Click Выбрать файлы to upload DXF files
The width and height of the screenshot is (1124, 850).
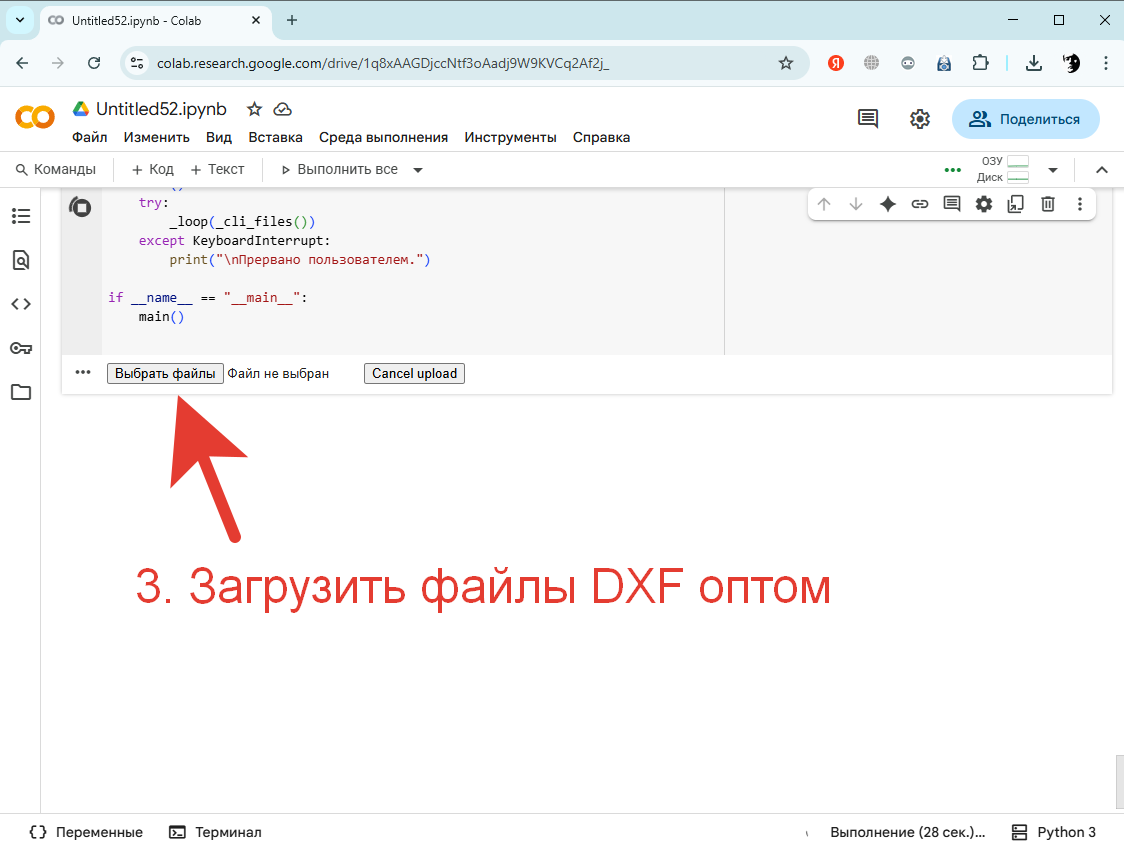(165, 373)
